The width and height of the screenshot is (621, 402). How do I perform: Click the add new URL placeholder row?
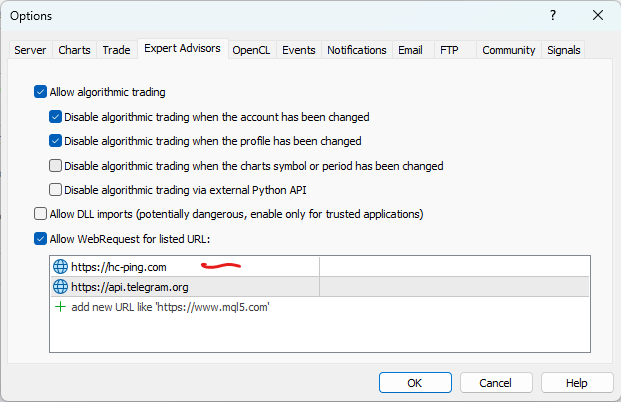tap(170, 307)
